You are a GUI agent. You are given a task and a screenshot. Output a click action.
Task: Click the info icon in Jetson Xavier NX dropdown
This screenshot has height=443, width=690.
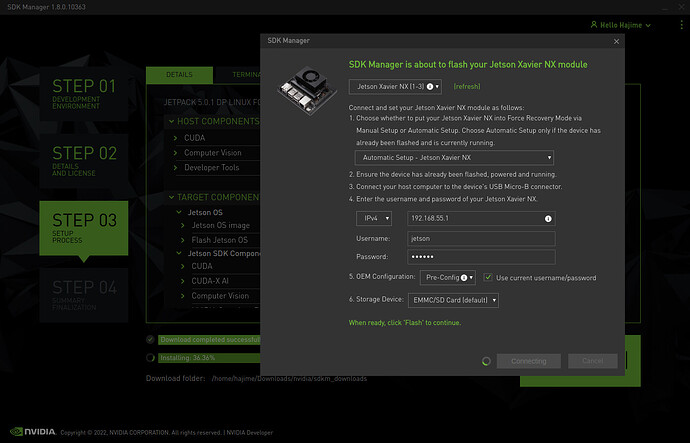click(430, 87)
